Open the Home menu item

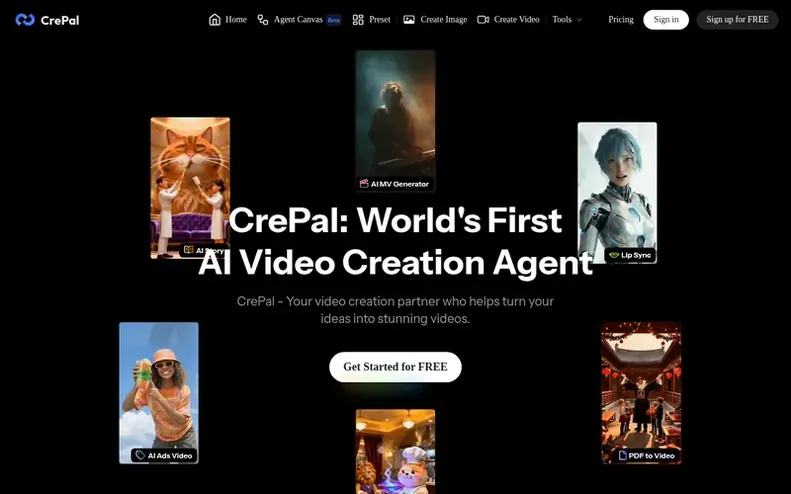(228, 20)
